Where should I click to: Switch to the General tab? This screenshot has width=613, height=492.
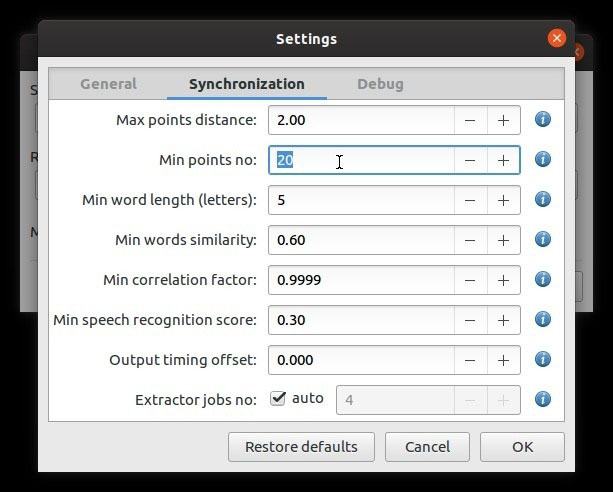[108, 84]
